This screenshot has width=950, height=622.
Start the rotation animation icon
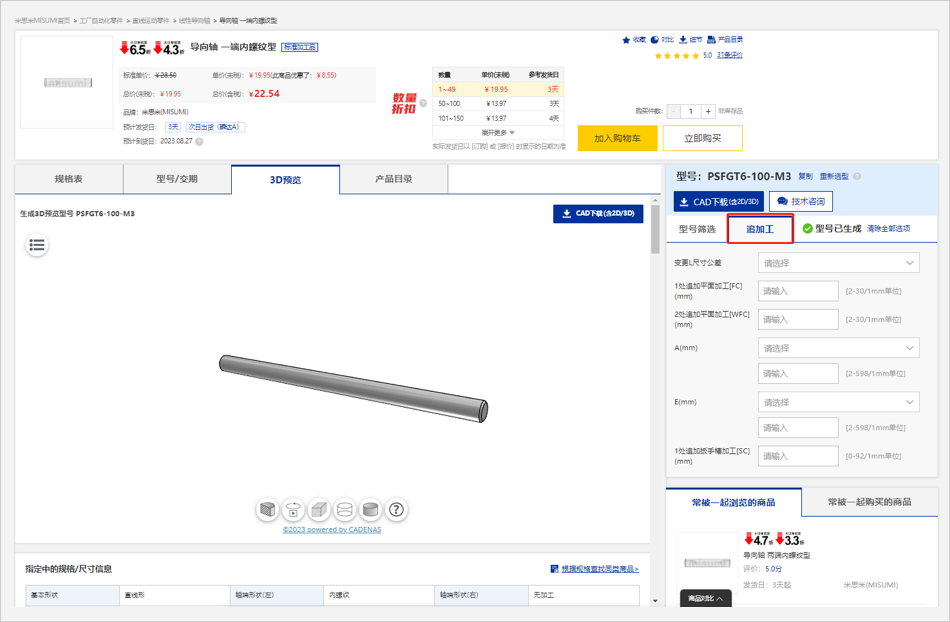293,510
